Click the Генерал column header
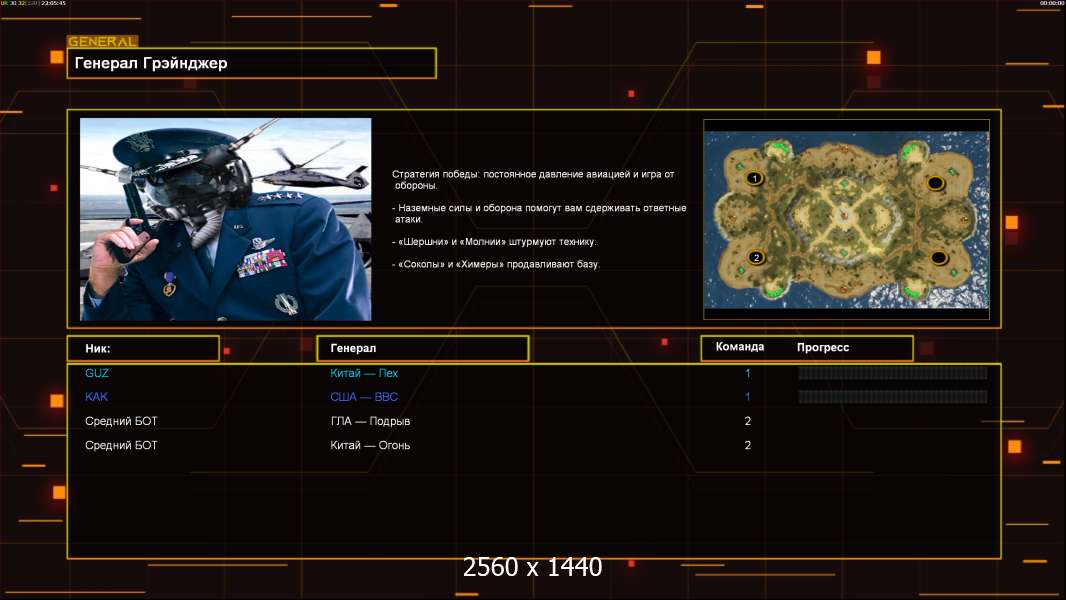The height and width of the screenshot is (600, 1066). 422,348
